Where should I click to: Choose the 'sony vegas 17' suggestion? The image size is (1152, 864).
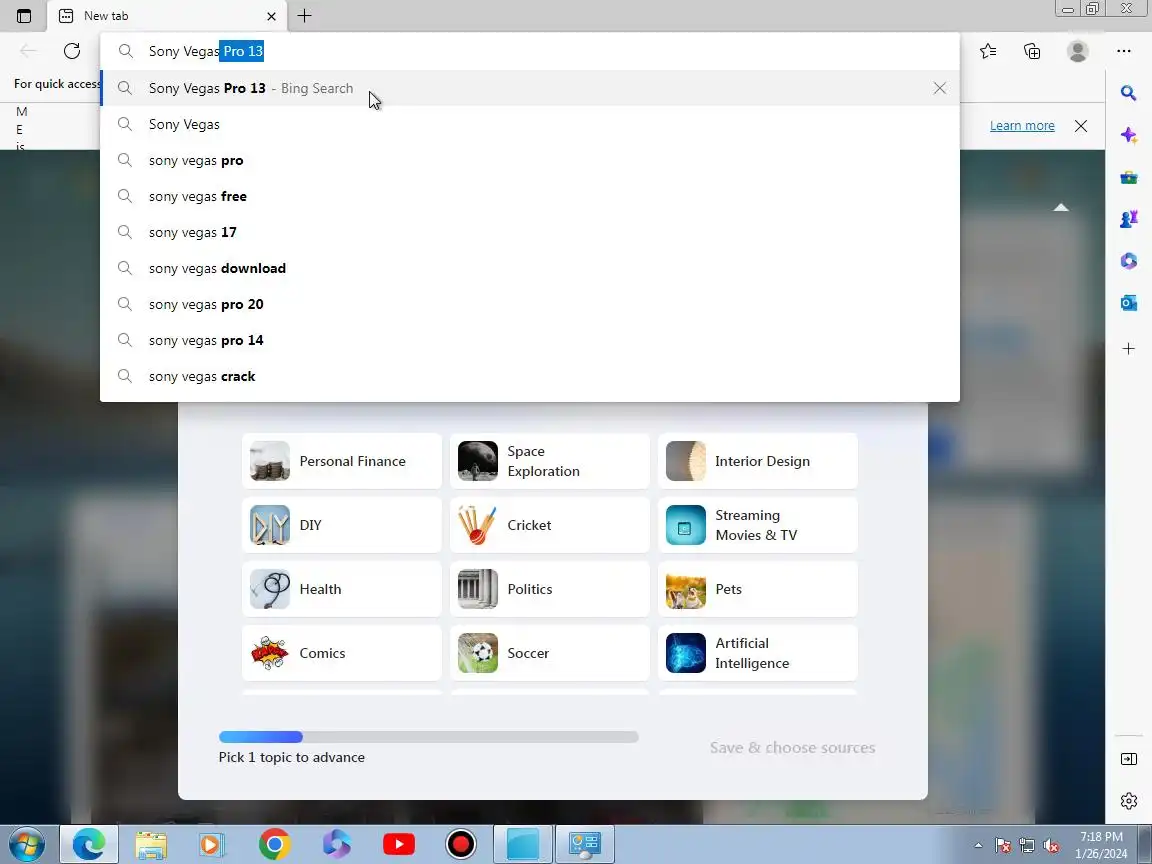(530, 232)
